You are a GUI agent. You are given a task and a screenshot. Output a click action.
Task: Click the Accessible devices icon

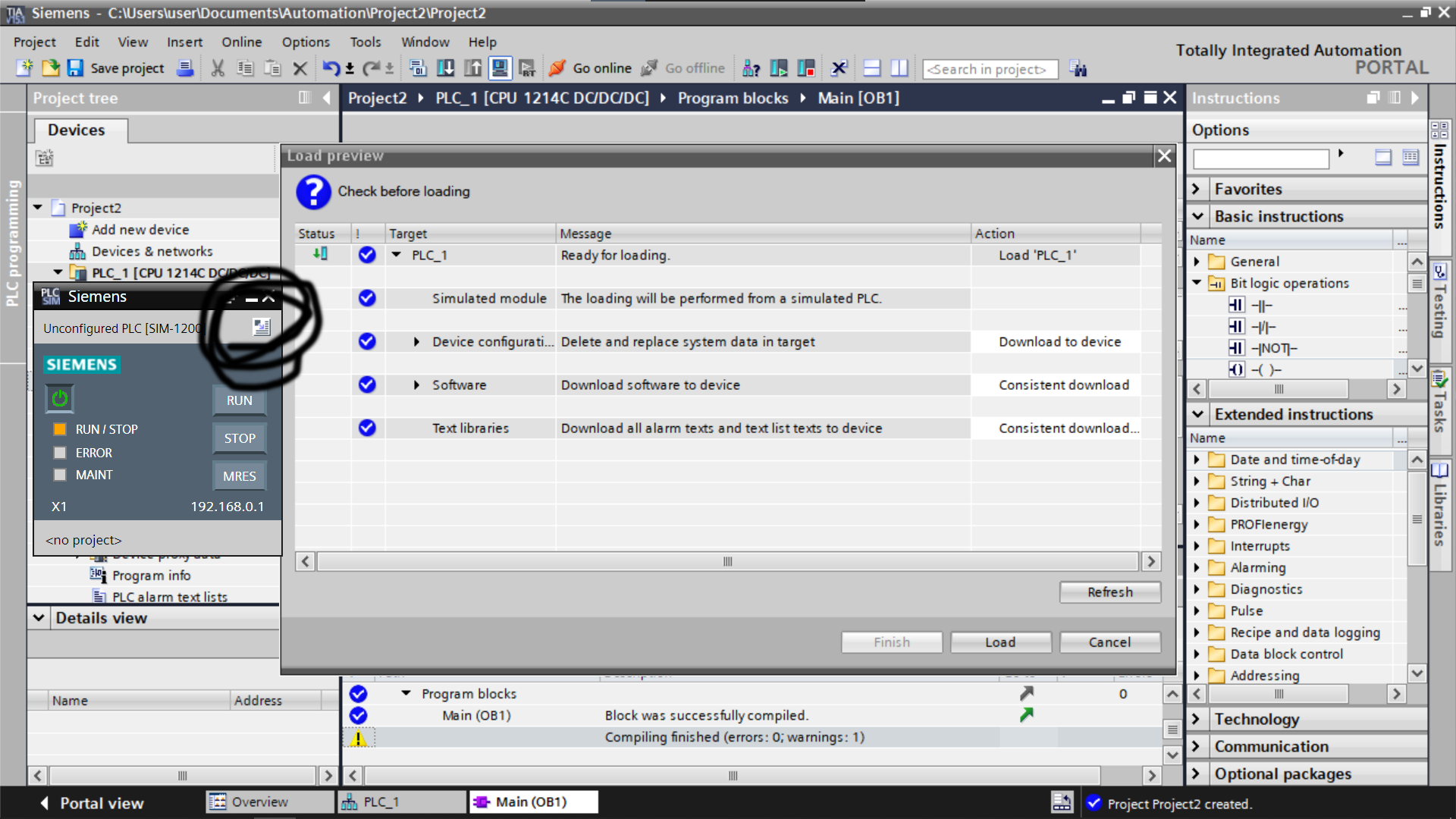(x=751, y=68)
